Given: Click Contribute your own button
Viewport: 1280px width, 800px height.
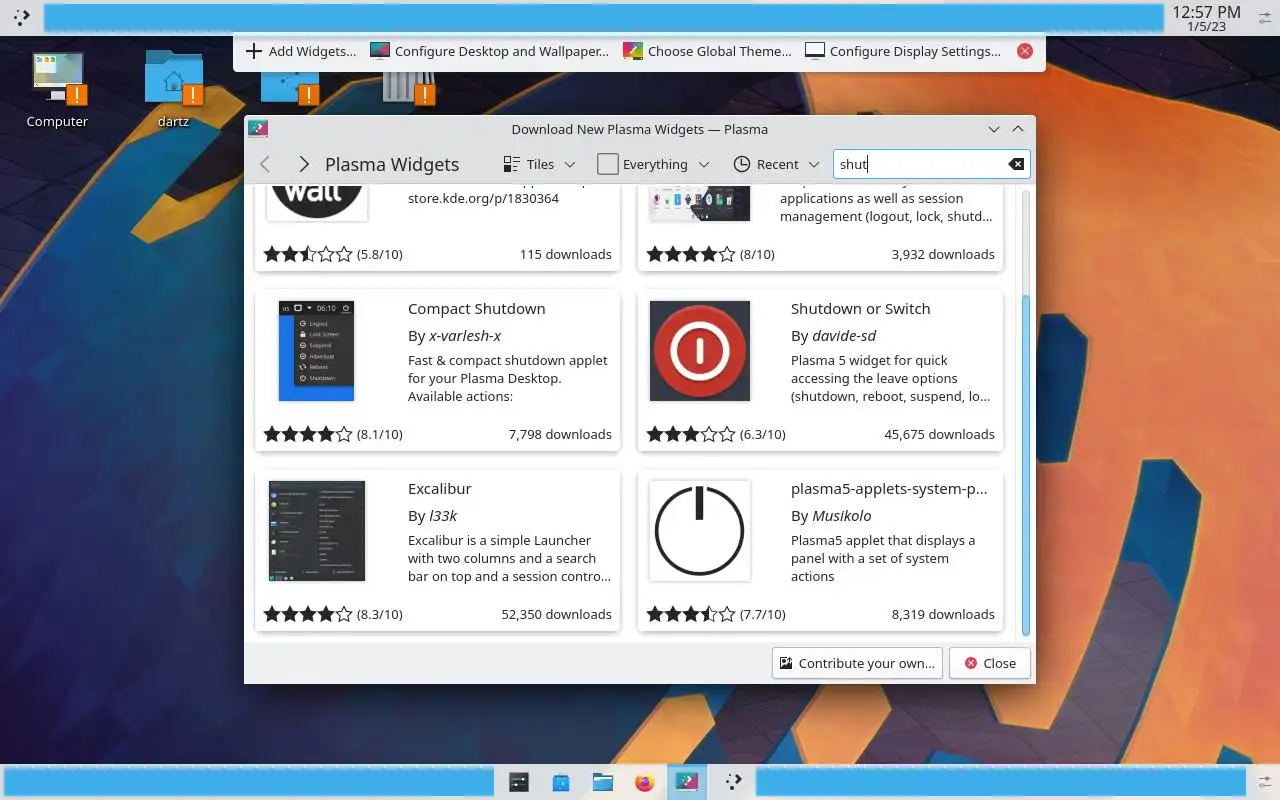Looking at the screenshot, I should pos(857,663).
